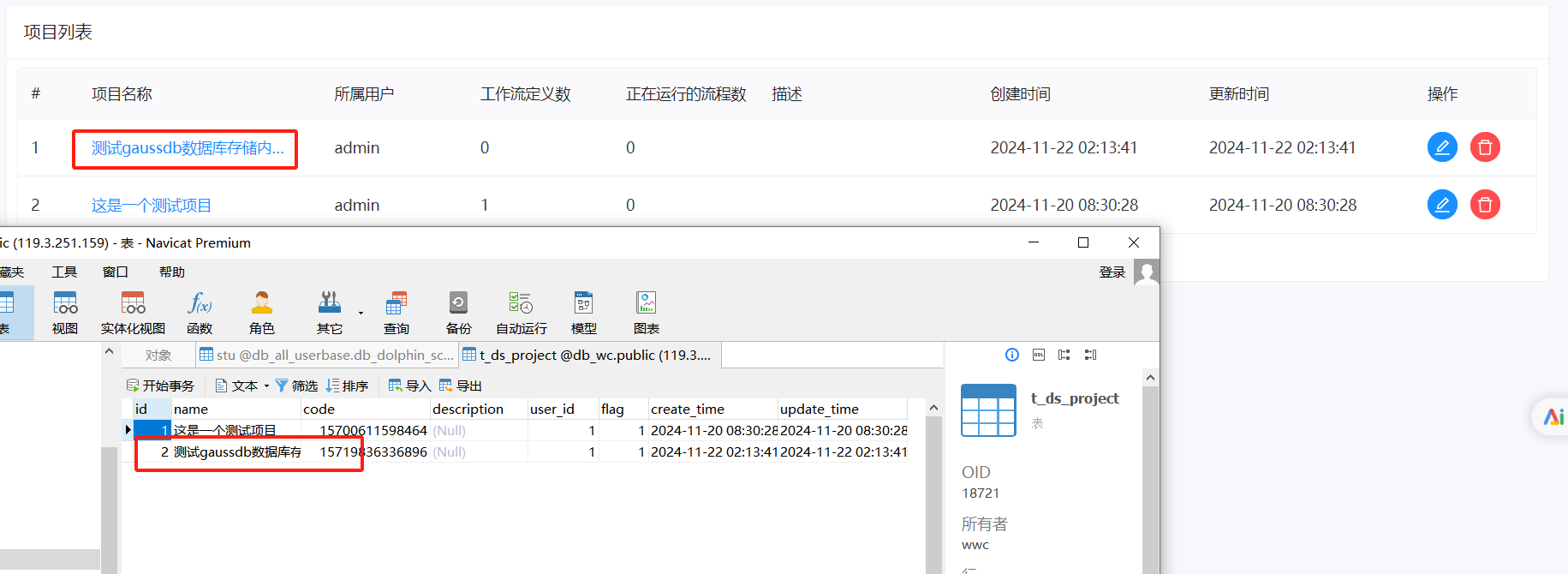Click the flag column header
This screenshot has width=1568, height=574.
point(624,409)
